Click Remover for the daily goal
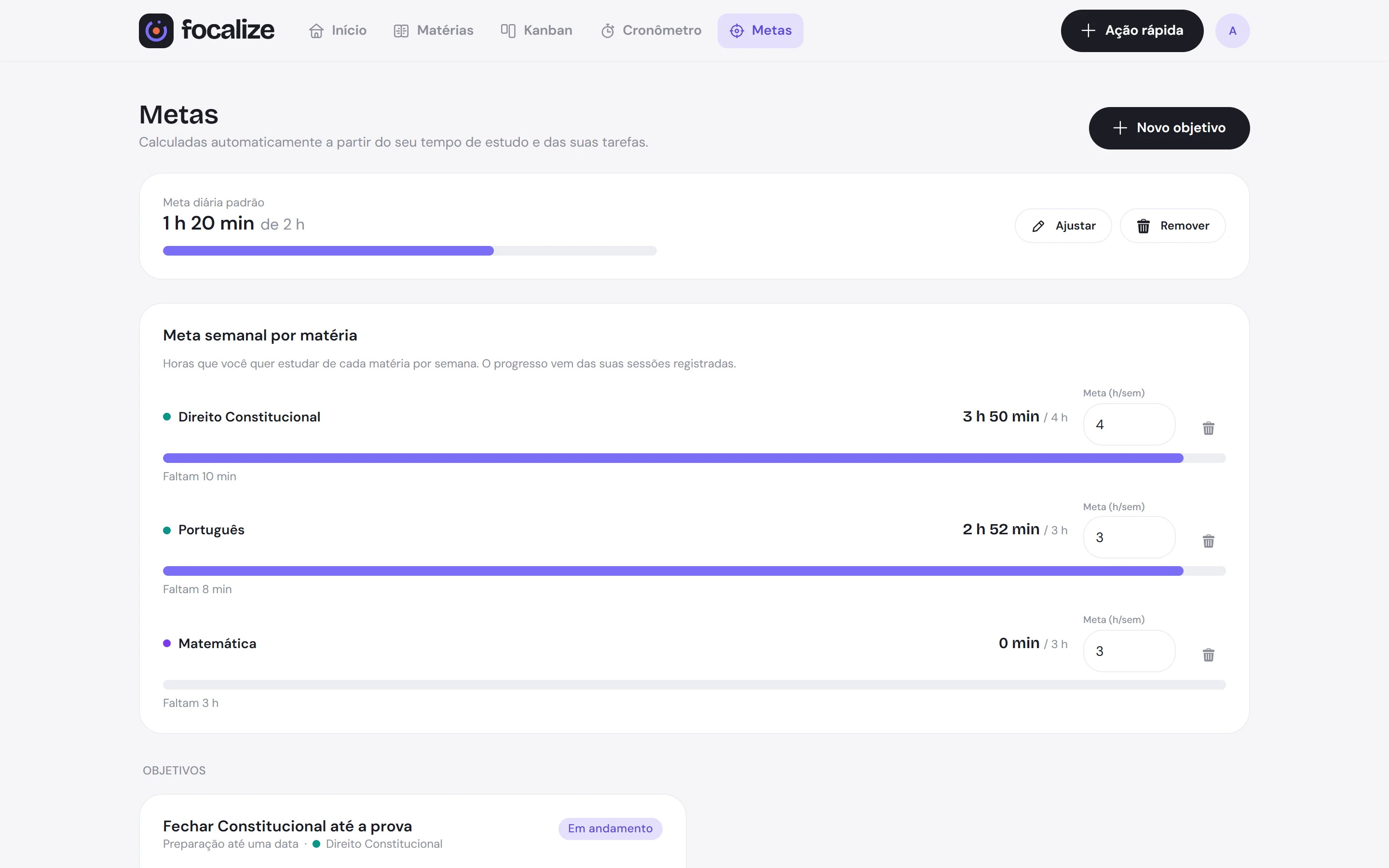 [1172, 226]
